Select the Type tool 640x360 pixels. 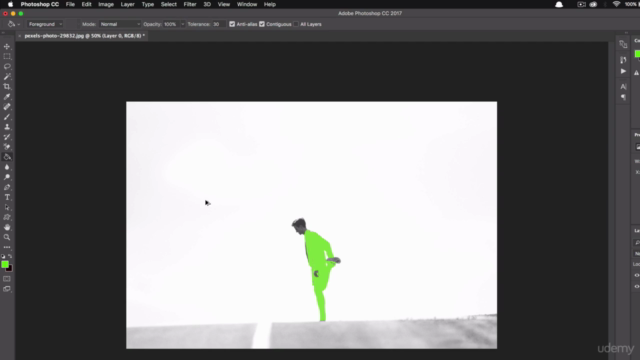click(x=7, y=197)
